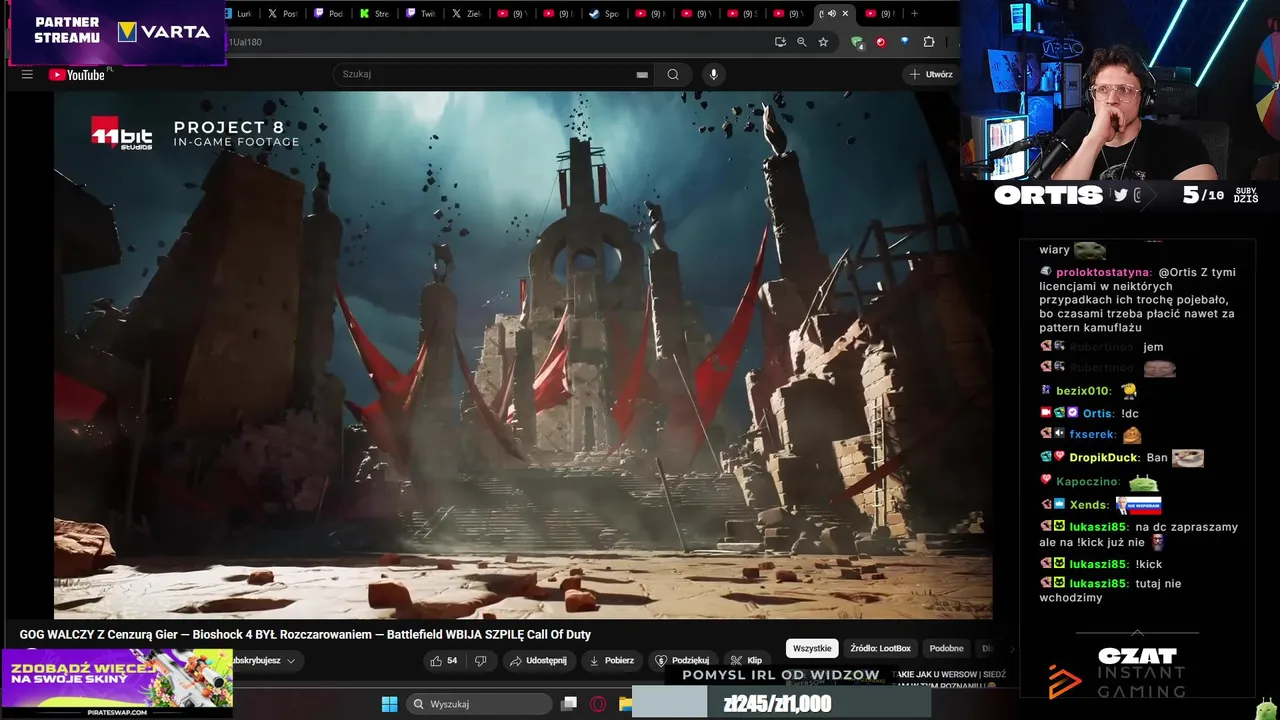The width and height of the screenshot is (1280, 720).
Task: Click chat username proloktostatyna
Action: (1103, 272)
